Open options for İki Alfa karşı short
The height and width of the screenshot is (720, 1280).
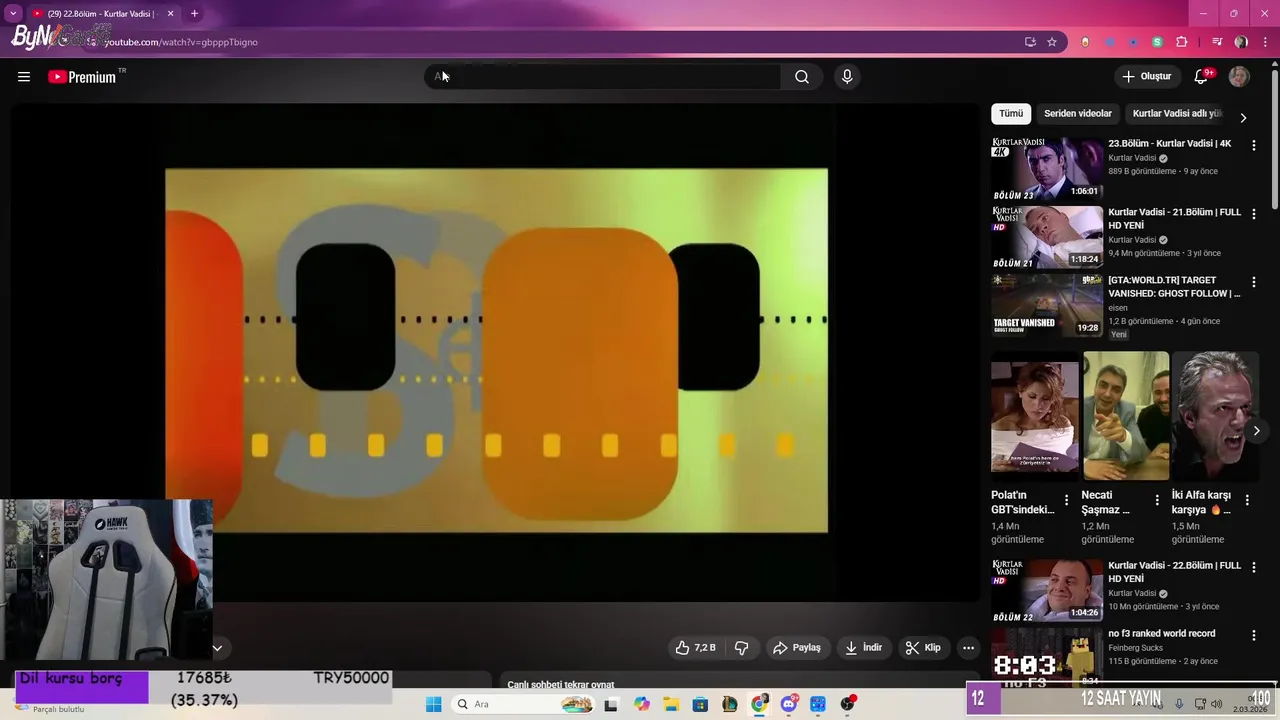pos(1247,500)
